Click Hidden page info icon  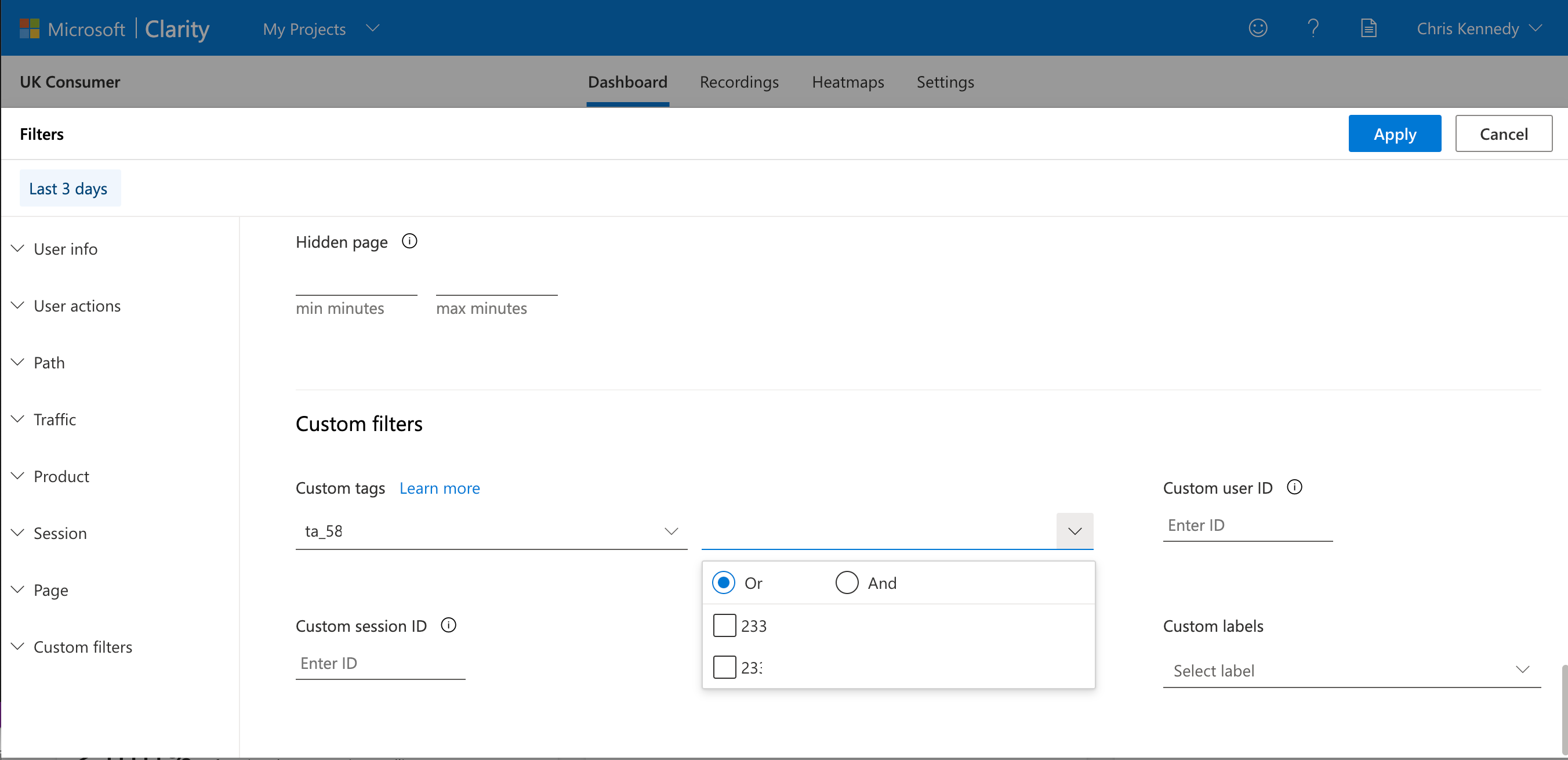[x=409, y=241]
